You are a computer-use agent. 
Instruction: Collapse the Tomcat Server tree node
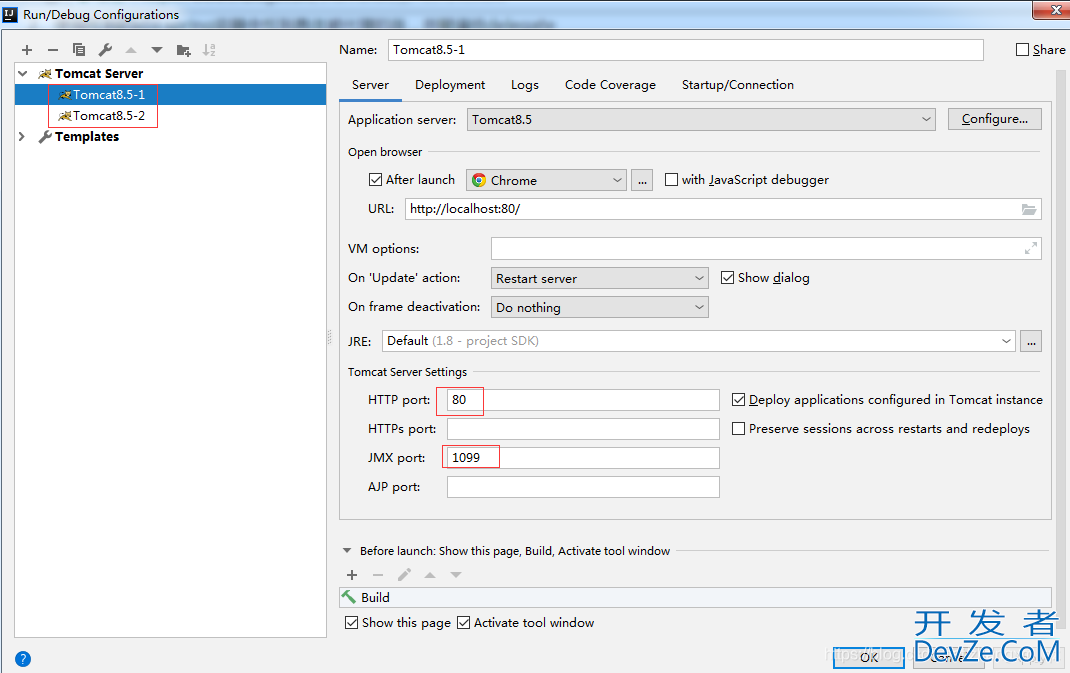tap(23, 74)
